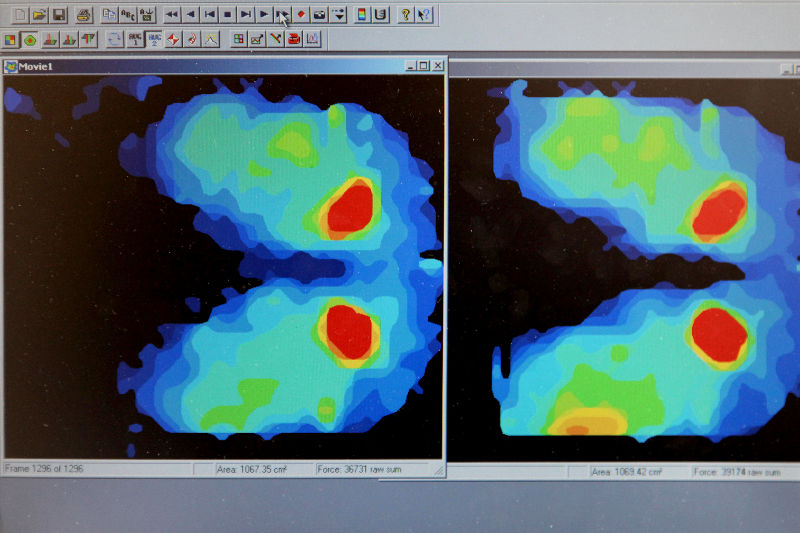800x533 pixels.
Task: Select the calibration container icon
Action: click(x=381, y=15)
